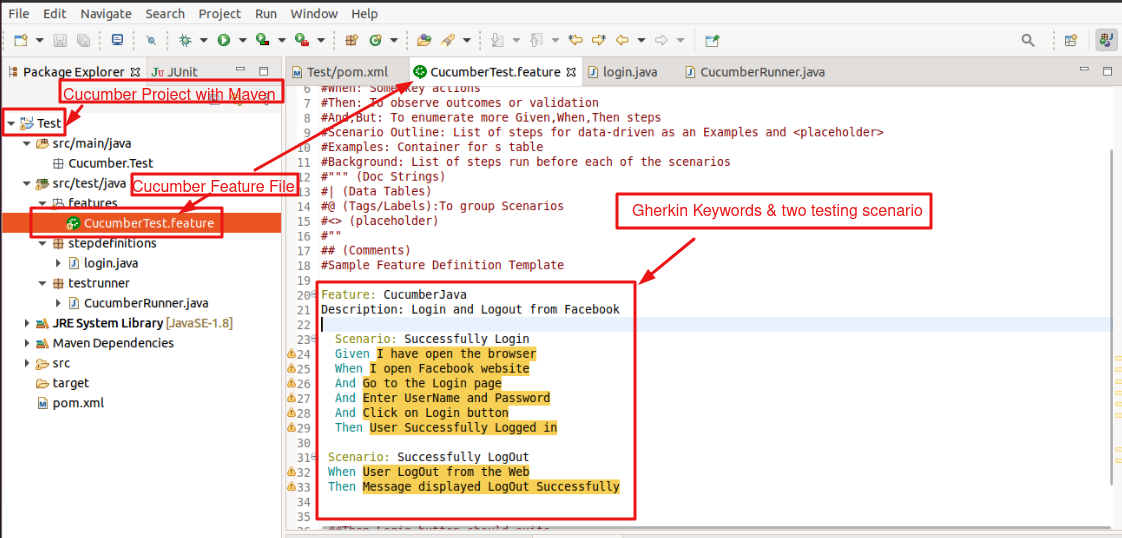Switch to the Test/pom.xml editor tab

(340, 72)
